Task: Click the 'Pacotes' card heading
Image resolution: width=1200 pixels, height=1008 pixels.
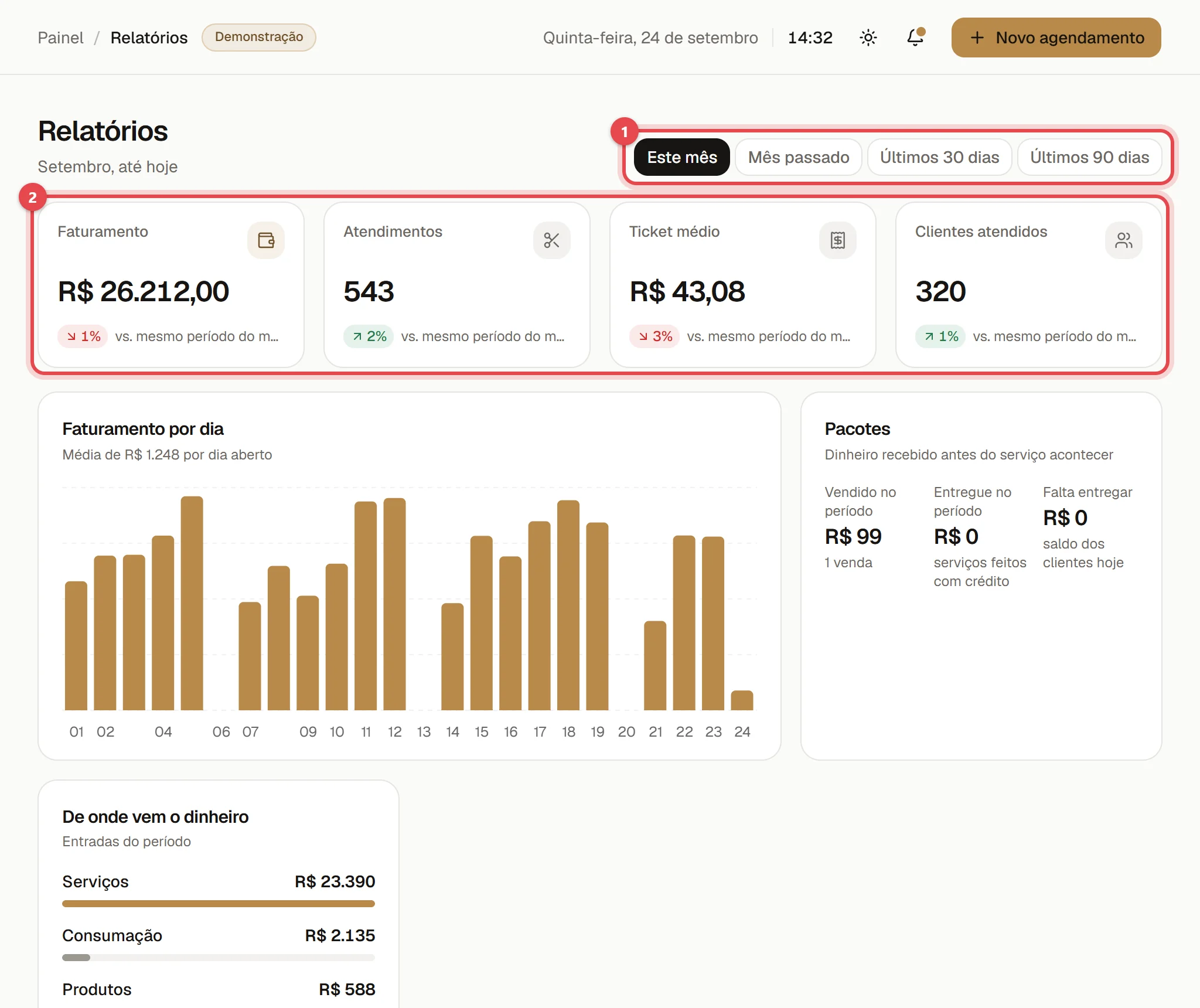Action: (857, 429)
